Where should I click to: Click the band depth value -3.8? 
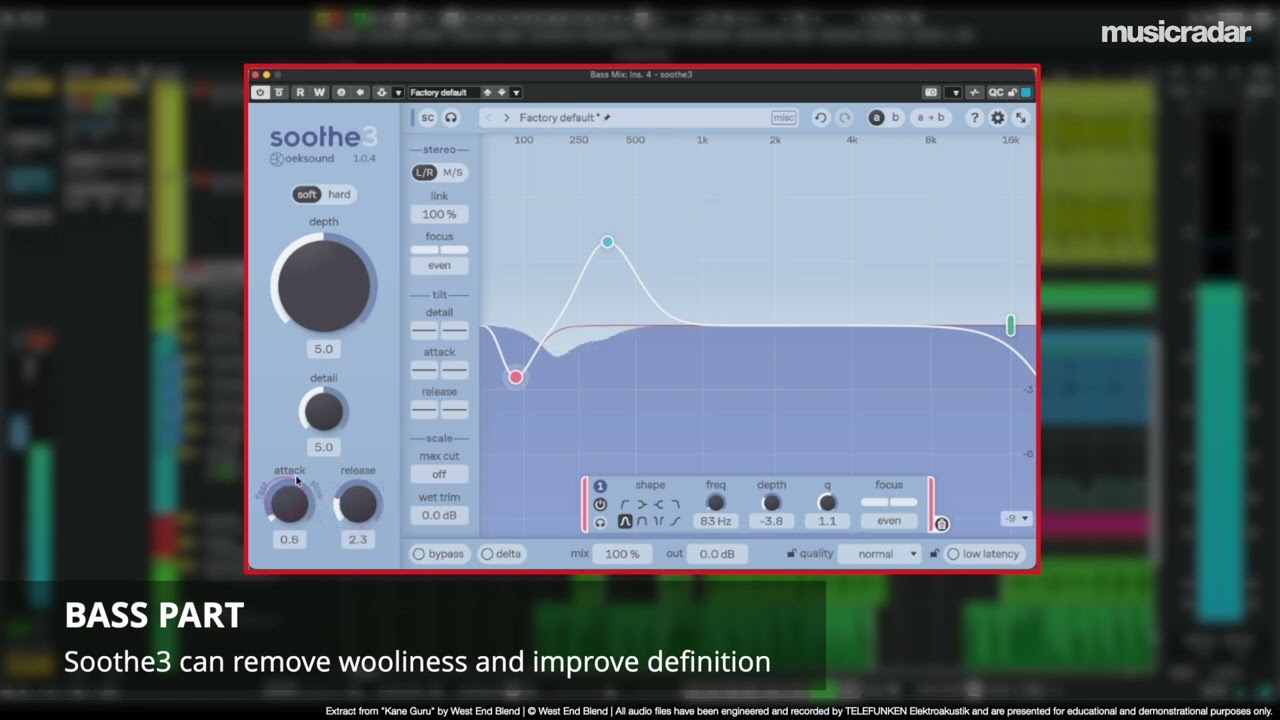771,521
